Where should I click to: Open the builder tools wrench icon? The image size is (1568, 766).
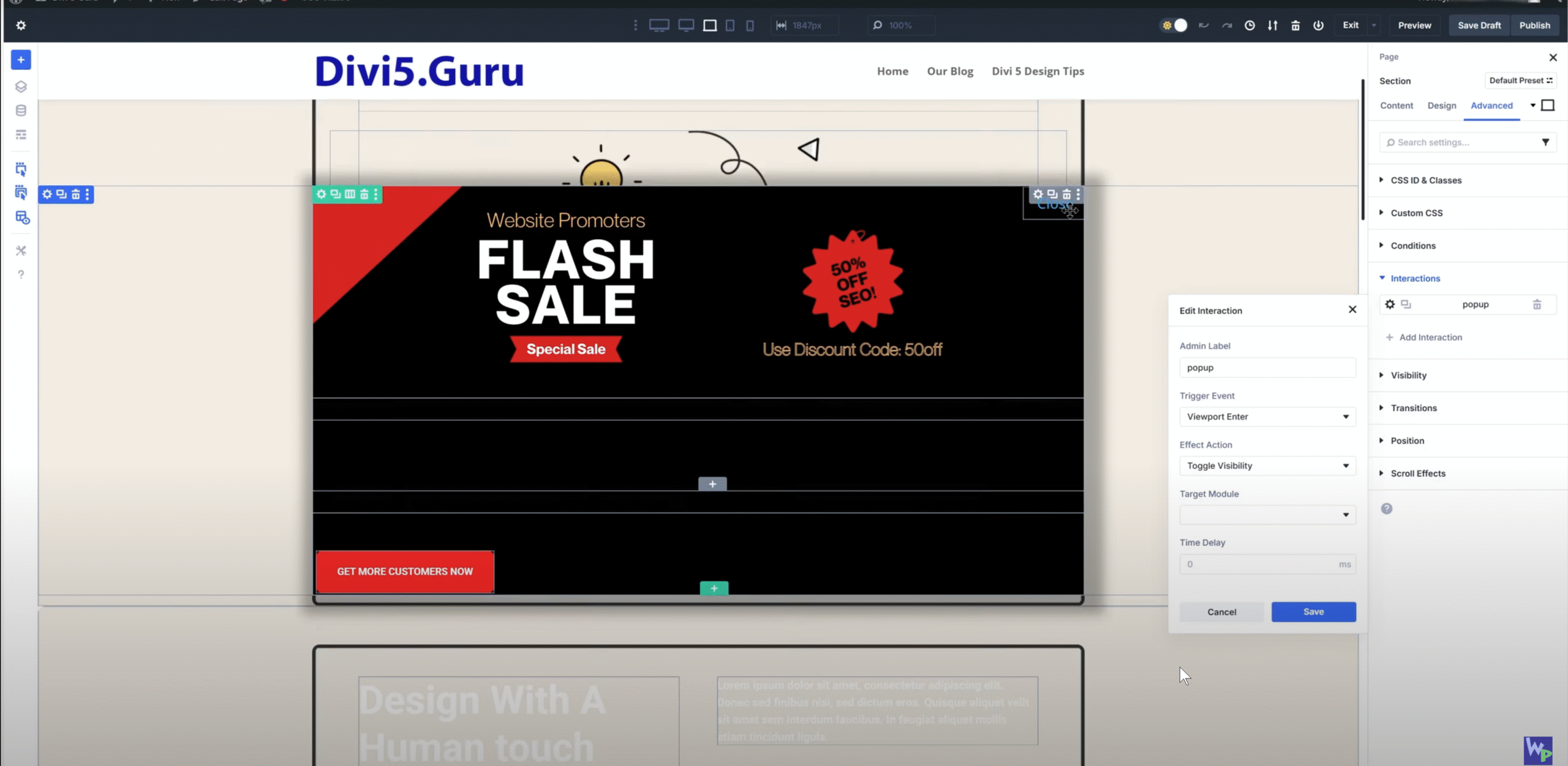pos(21,250)
